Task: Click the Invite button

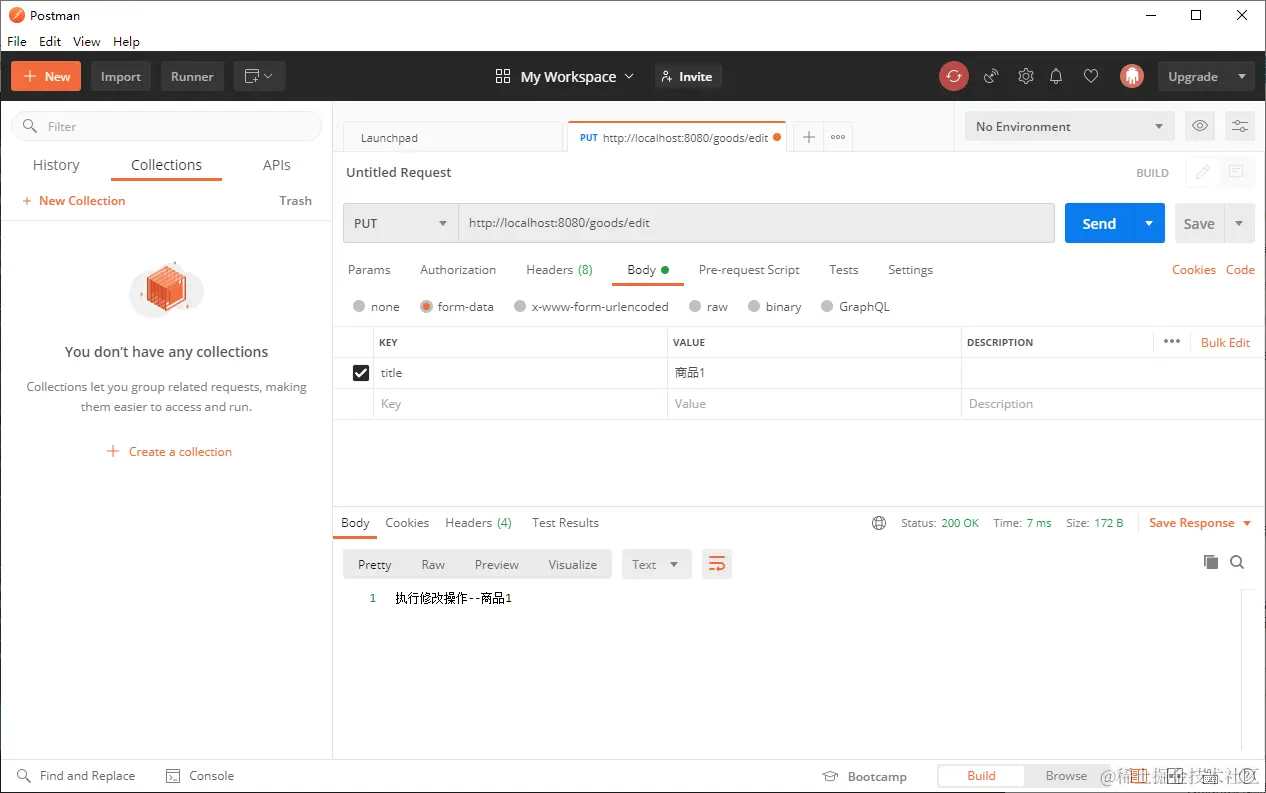Action: click(x=688, y=76)
